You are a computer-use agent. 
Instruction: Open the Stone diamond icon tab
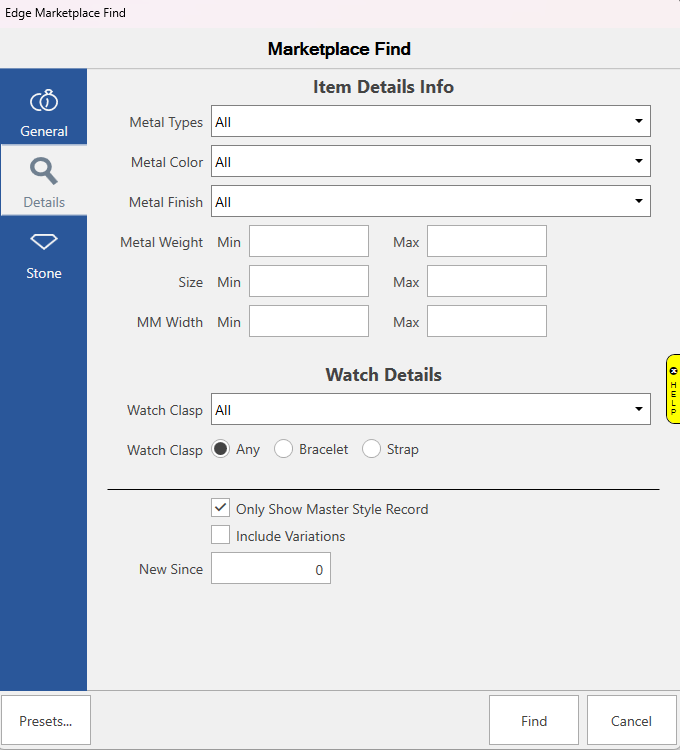point(44,254)
